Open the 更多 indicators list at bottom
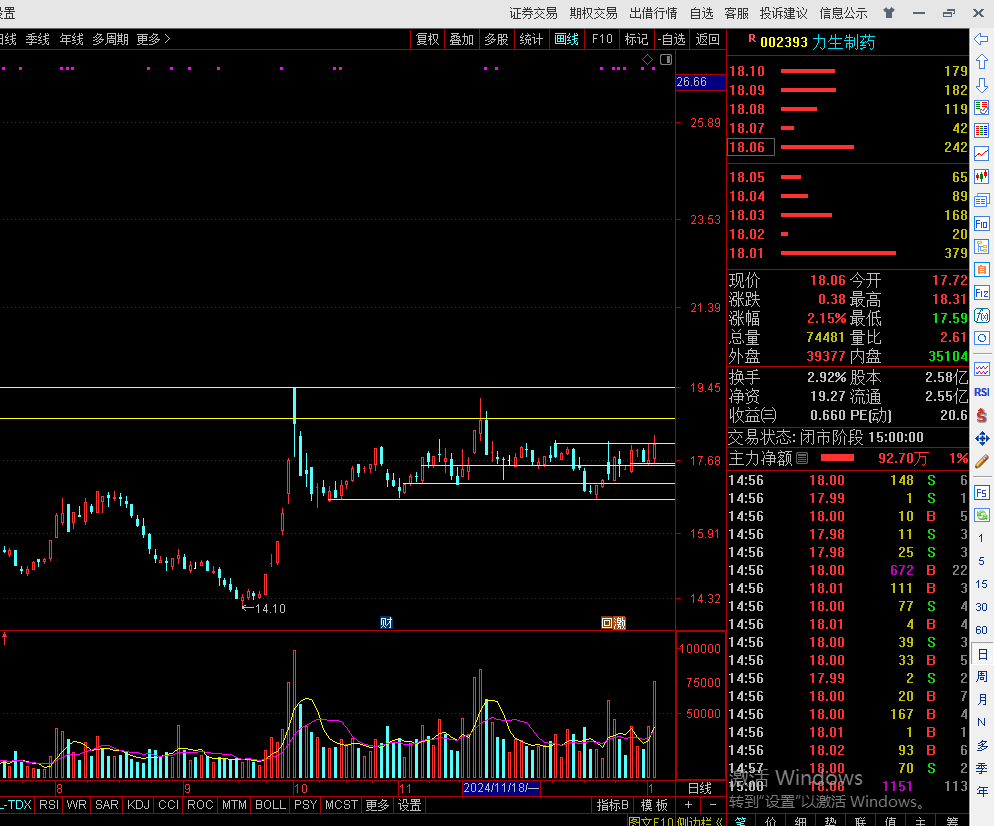 377,805
